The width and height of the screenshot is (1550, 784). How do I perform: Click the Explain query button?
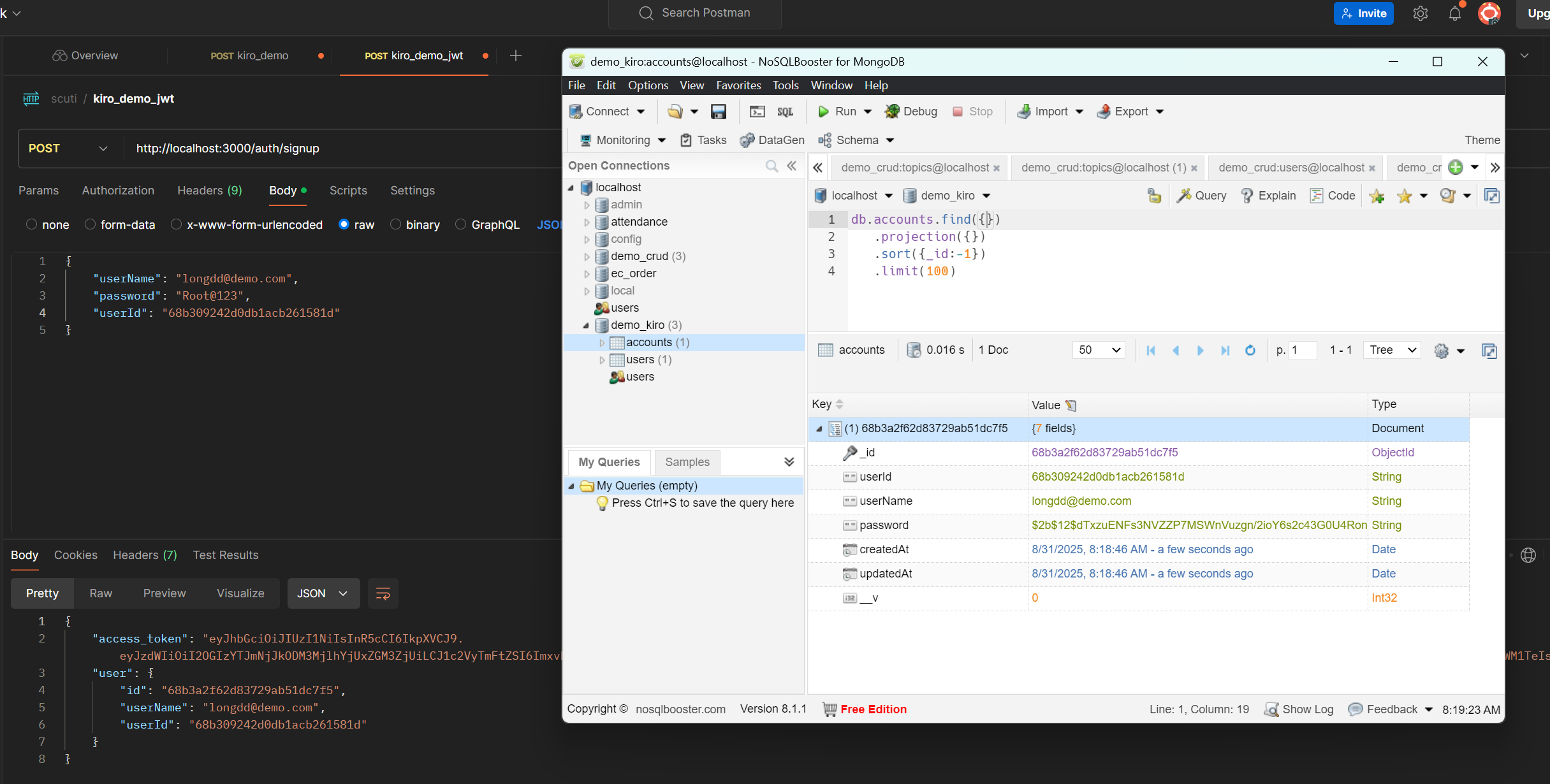coord(1268,196)
